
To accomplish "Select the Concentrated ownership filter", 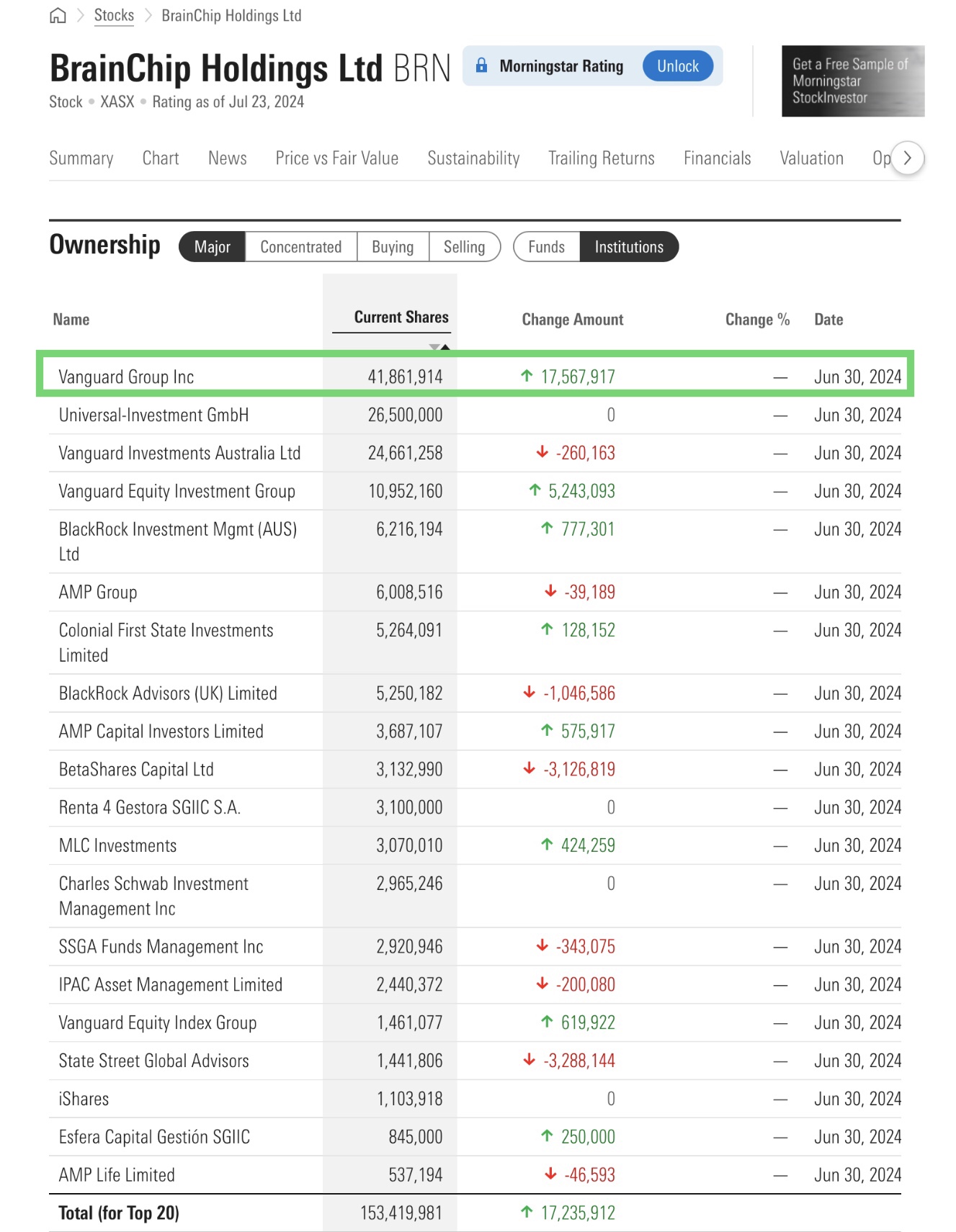I will tap(301, 247).
